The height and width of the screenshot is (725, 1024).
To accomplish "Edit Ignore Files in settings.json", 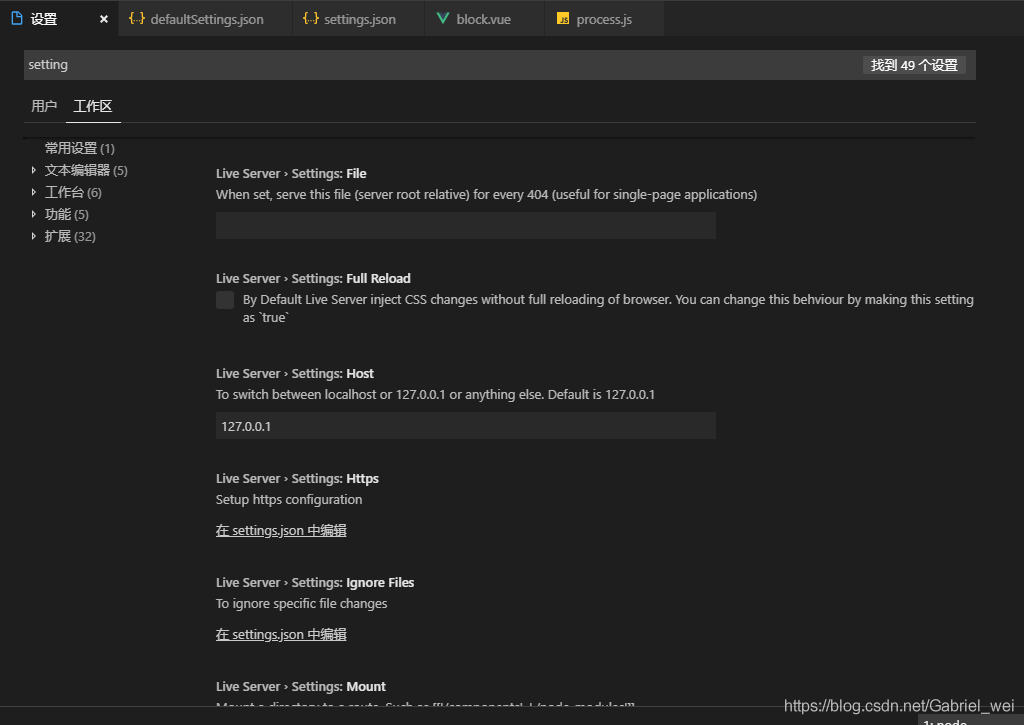I will point(280,634).
